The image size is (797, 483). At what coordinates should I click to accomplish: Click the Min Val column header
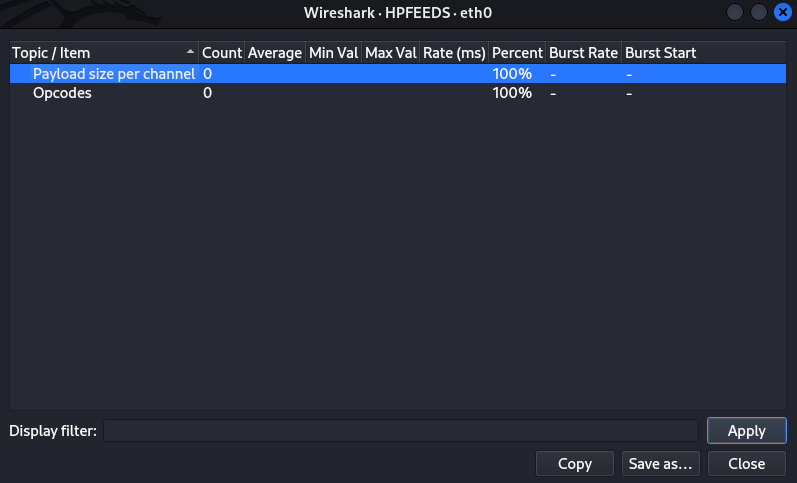pyautogui.click(x=333, y=52)
